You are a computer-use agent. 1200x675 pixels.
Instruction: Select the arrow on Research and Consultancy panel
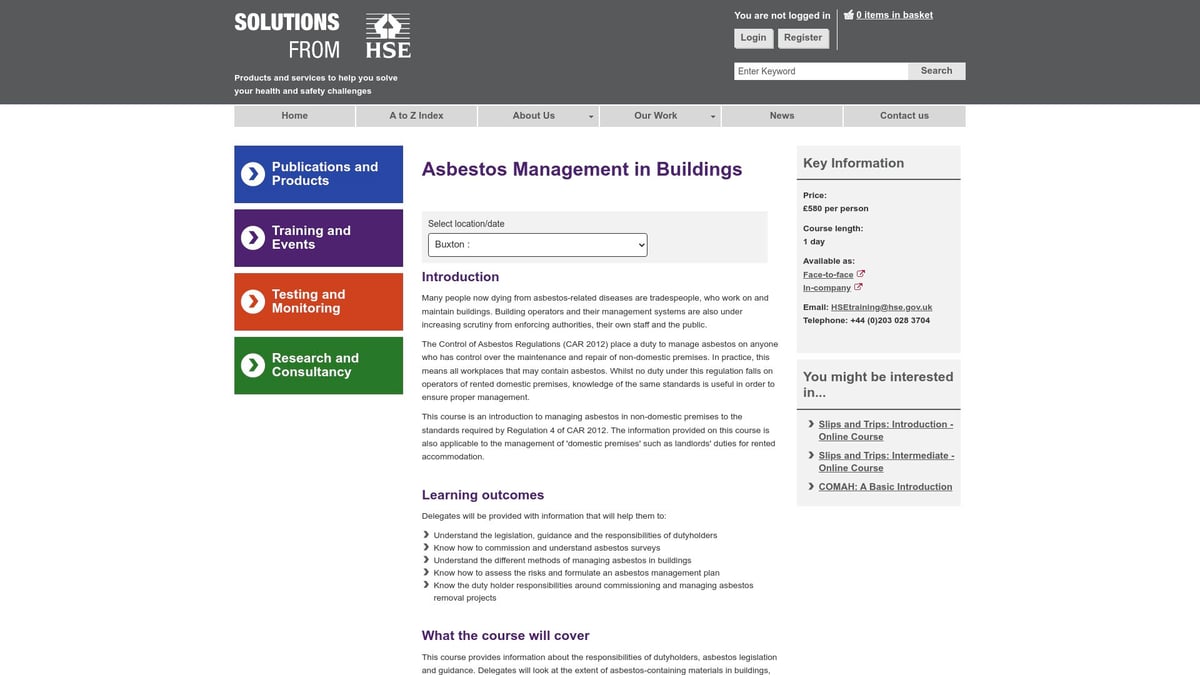tap(251, 365)
